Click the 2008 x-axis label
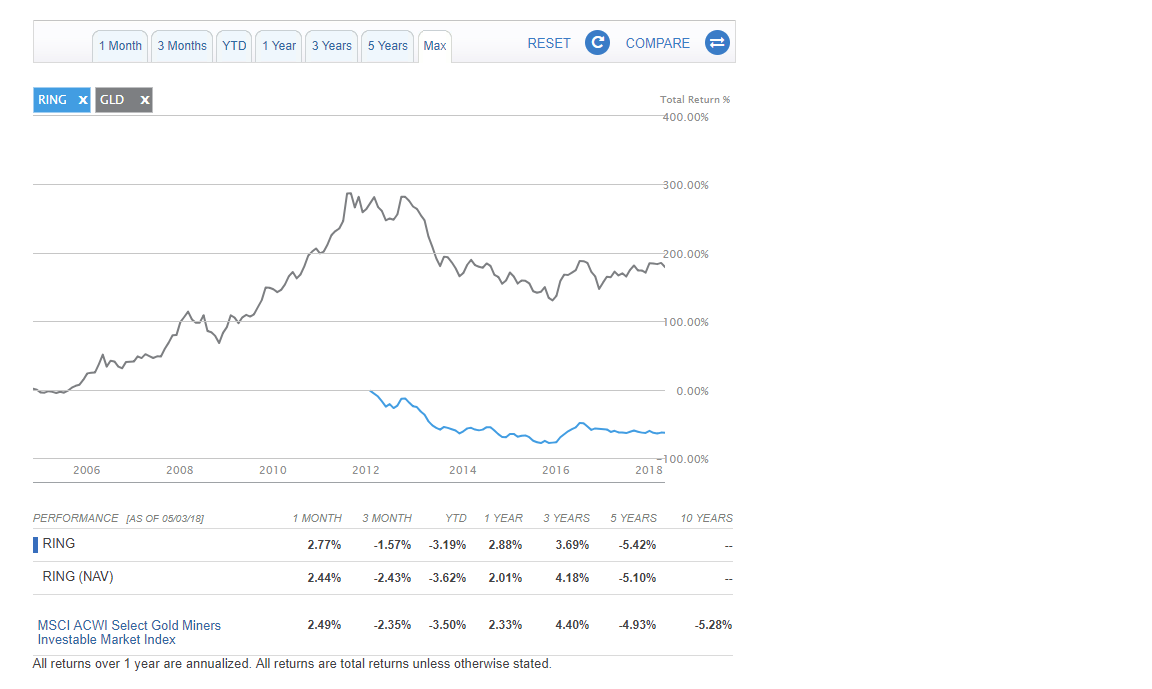The width and height of the screenshot is (1152, 689). [x=179, y=470]
